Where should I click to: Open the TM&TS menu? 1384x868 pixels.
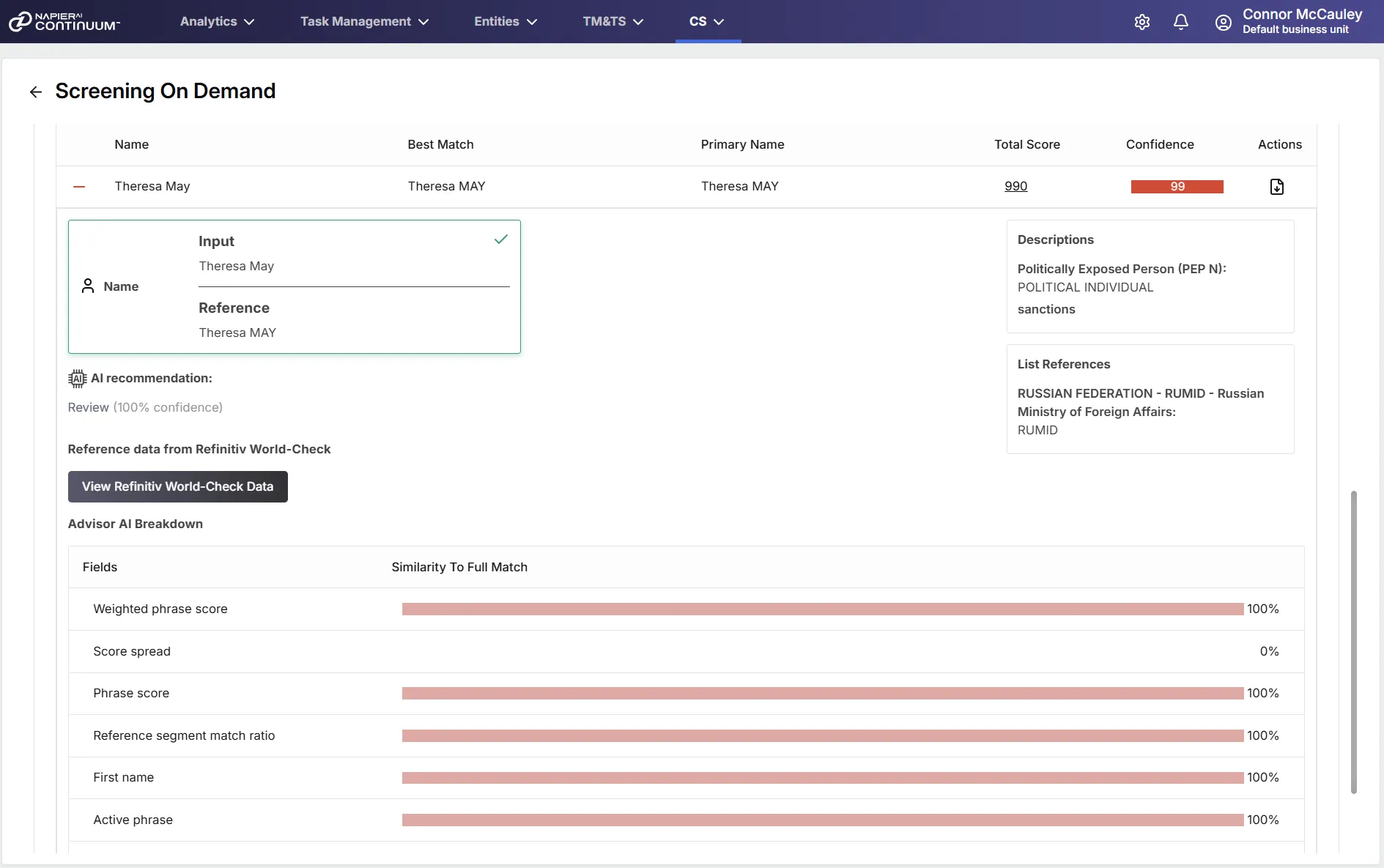click(x=613, y=21)
